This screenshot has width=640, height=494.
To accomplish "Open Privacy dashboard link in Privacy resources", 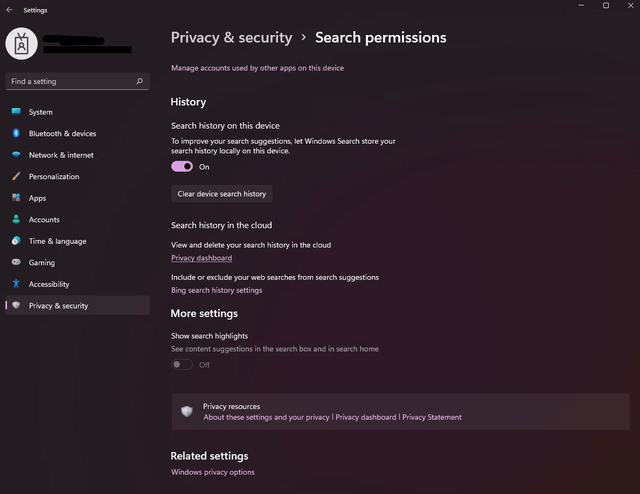I will pyautogui.click(x=366, y=417).
